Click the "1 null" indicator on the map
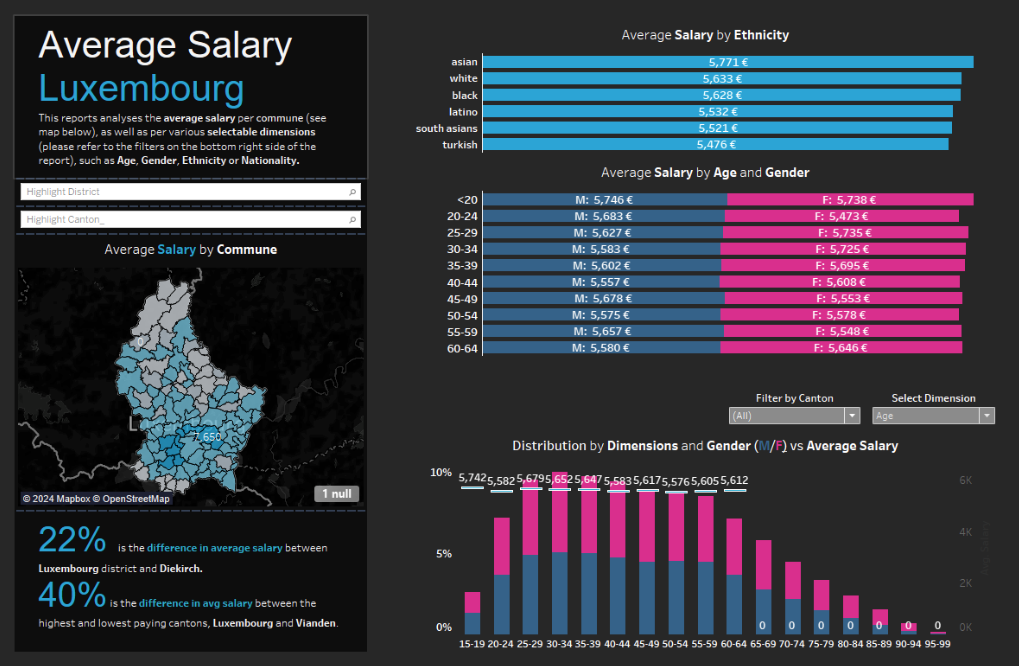The width and height of the screenshot is (1019, 666). coord(336,493)
